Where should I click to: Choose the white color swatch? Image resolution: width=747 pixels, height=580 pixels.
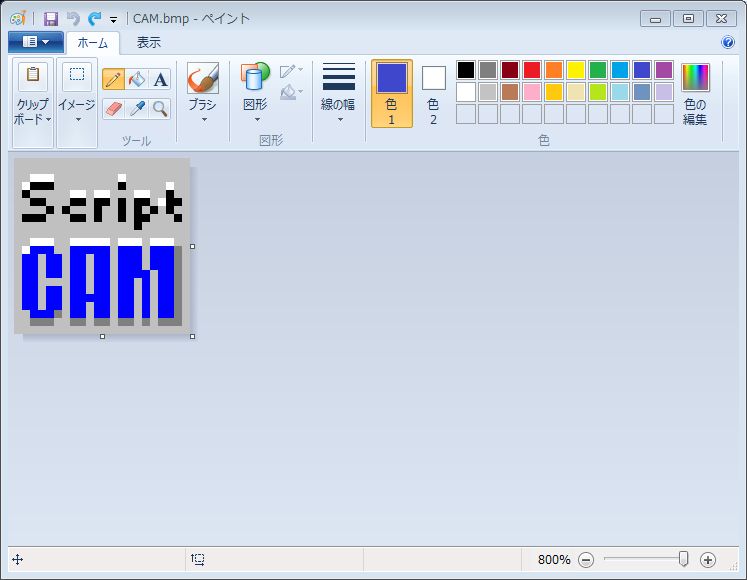(466, 92)
